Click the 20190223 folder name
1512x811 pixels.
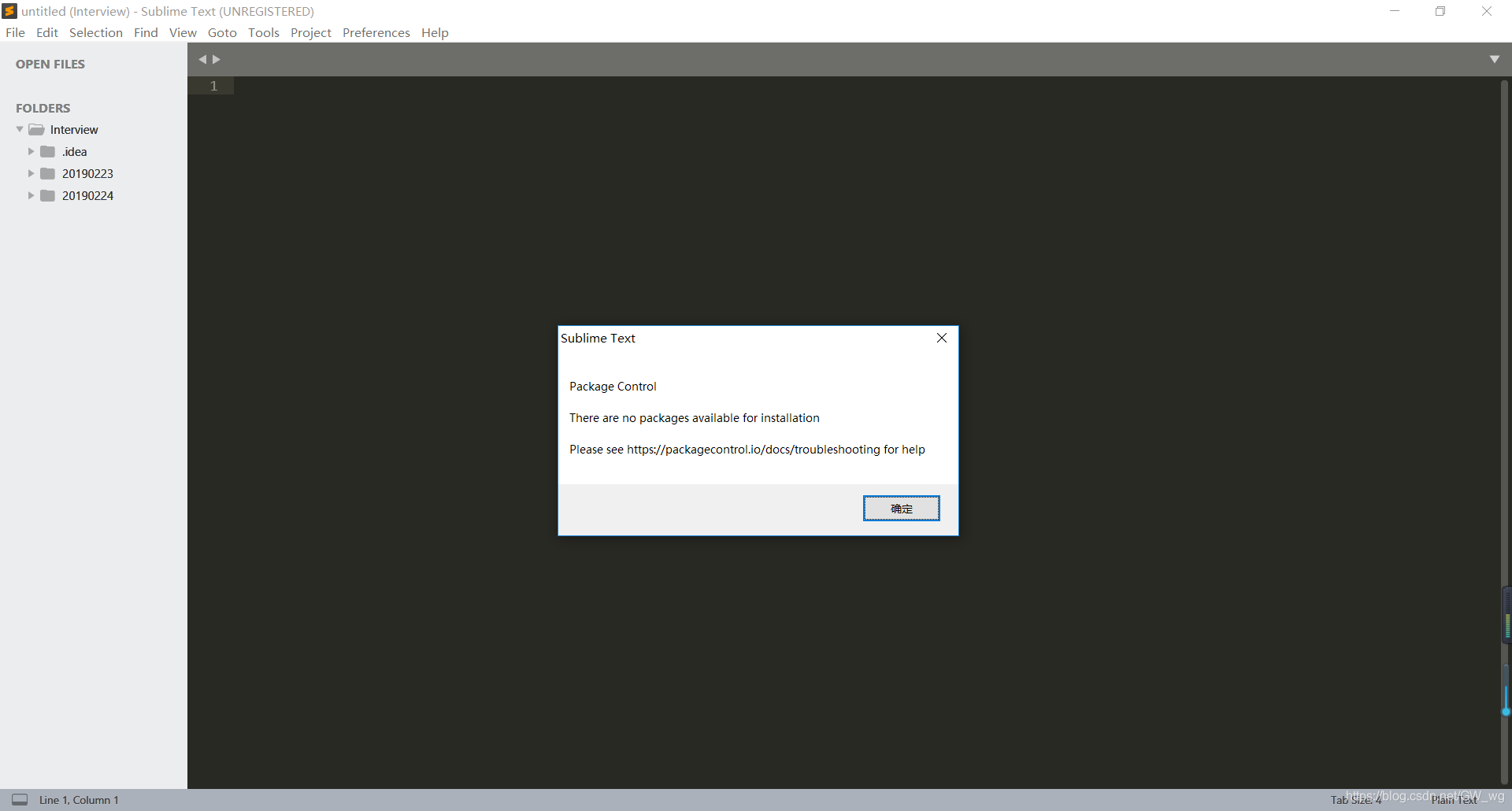pos(87,174)
